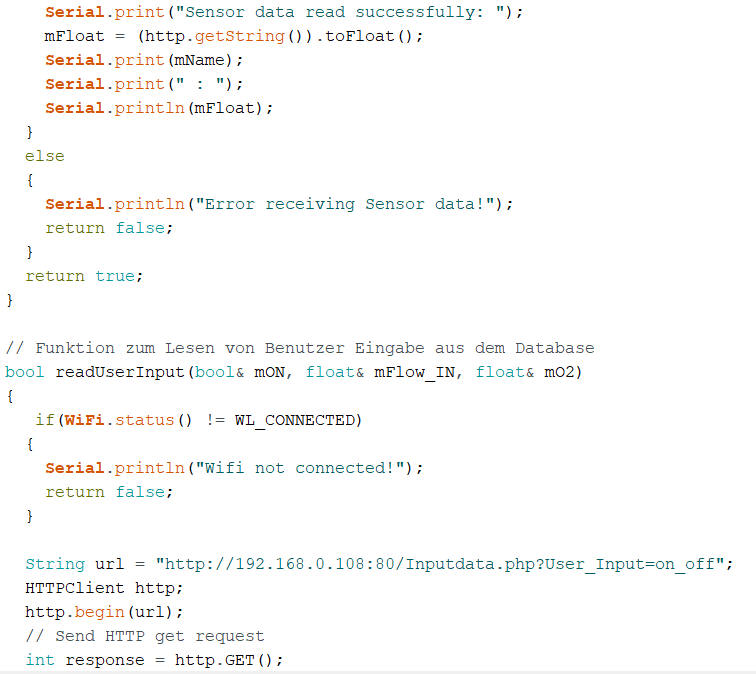Click the return true statement
Viewport: 756px width, 674px height.
pyautogui.click(x=84, y=275)
